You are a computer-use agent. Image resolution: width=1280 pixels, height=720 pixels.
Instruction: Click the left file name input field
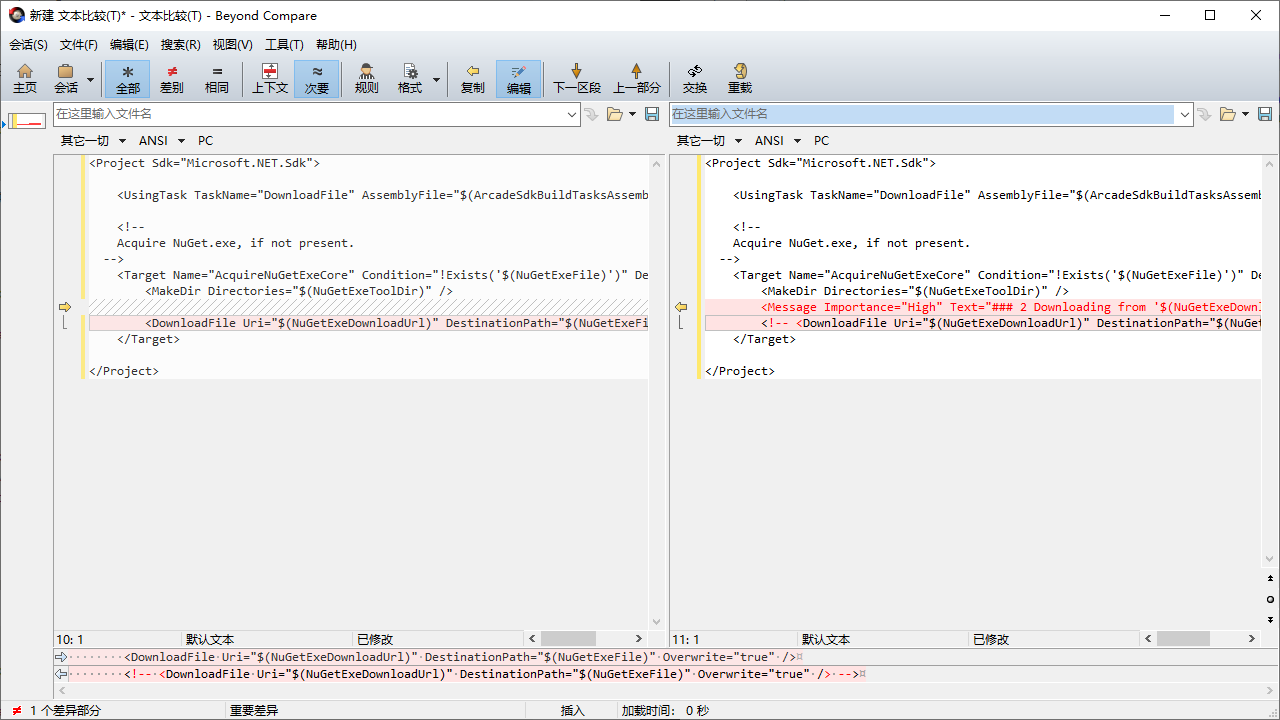[309, 114]
